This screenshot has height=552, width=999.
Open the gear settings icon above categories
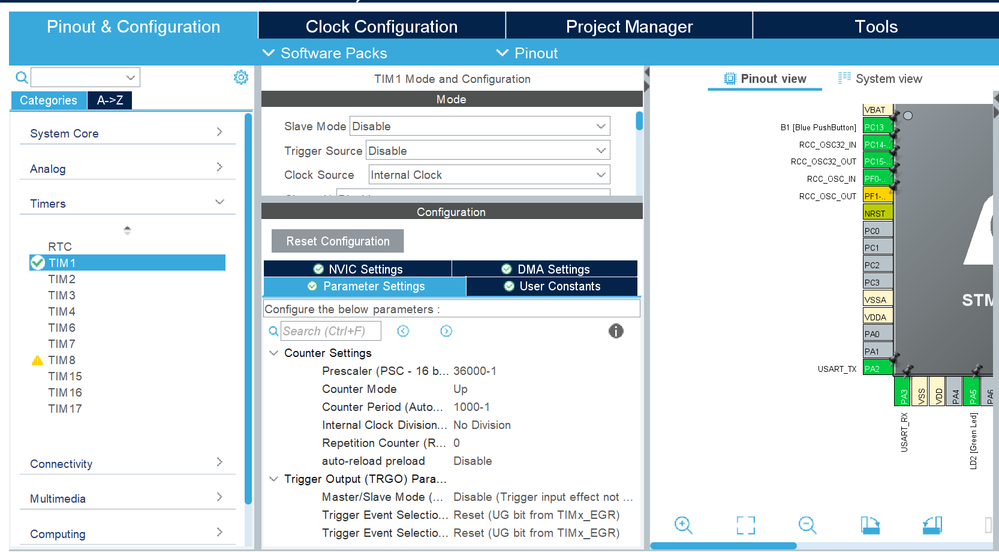(x=241, y=78)
